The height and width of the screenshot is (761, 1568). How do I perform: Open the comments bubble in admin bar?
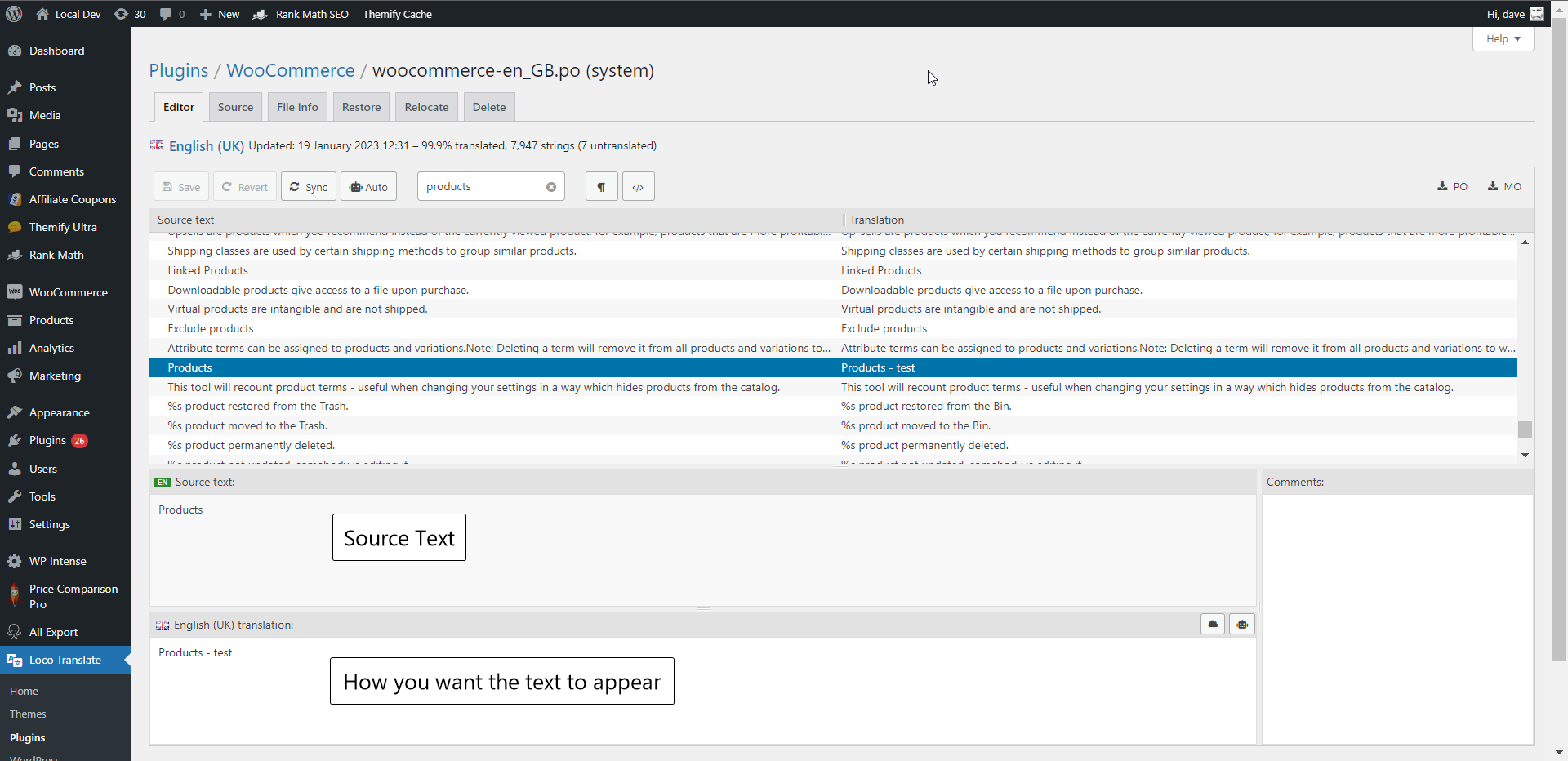click(x=166, y=14)
